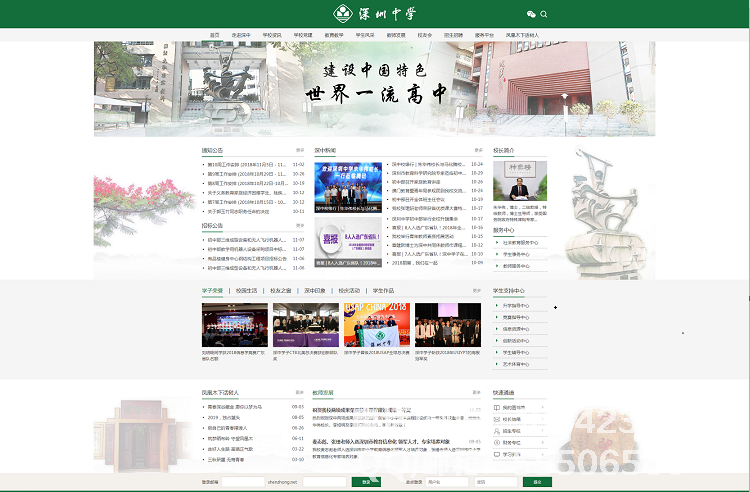The height and width of the screenshot is (492, 750).
Task: Focus the mailbox username input field
Action: tap(243, 482)
